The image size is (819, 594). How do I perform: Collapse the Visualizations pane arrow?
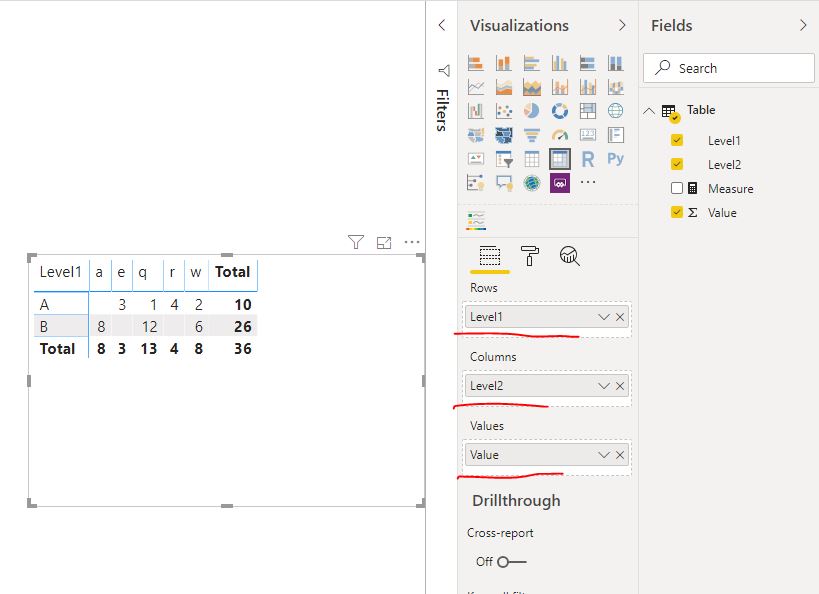coord(622,25)
